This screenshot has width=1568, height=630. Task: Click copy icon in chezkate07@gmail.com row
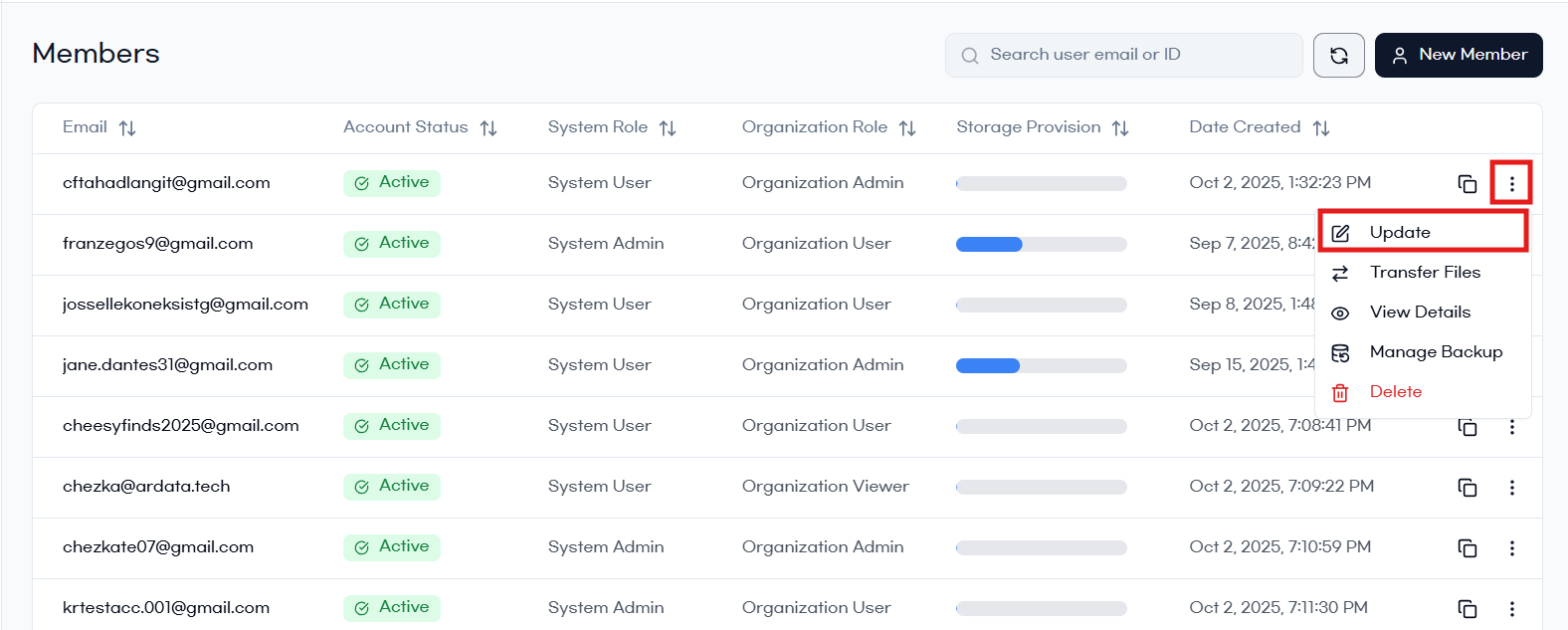[x=1467, y=548]
